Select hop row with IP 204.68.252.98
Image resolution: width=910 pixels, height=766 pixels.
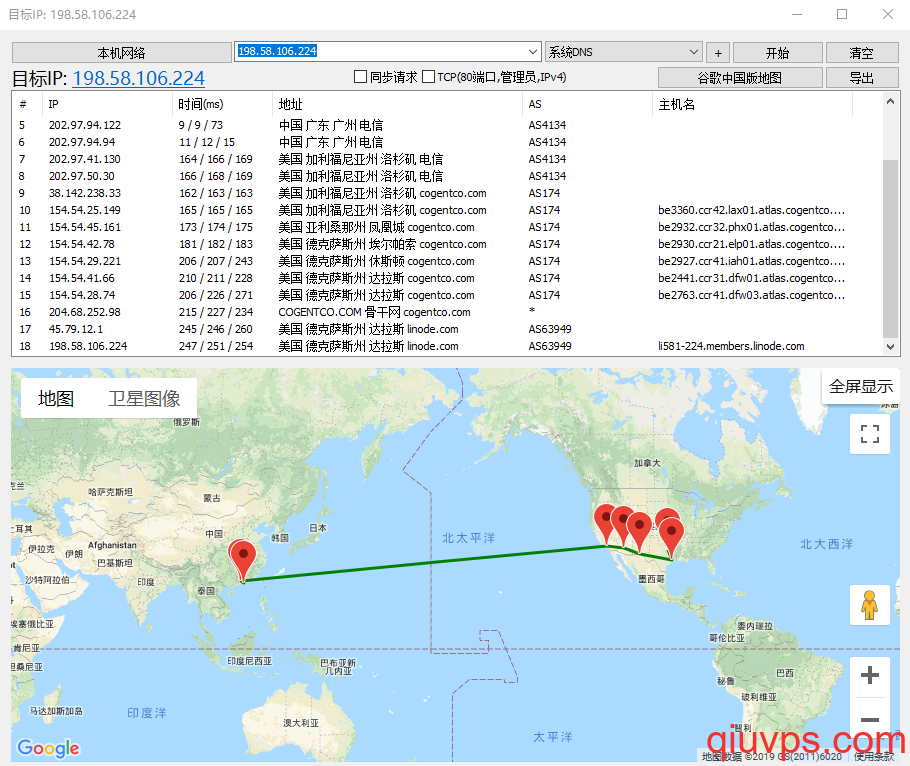447,312
